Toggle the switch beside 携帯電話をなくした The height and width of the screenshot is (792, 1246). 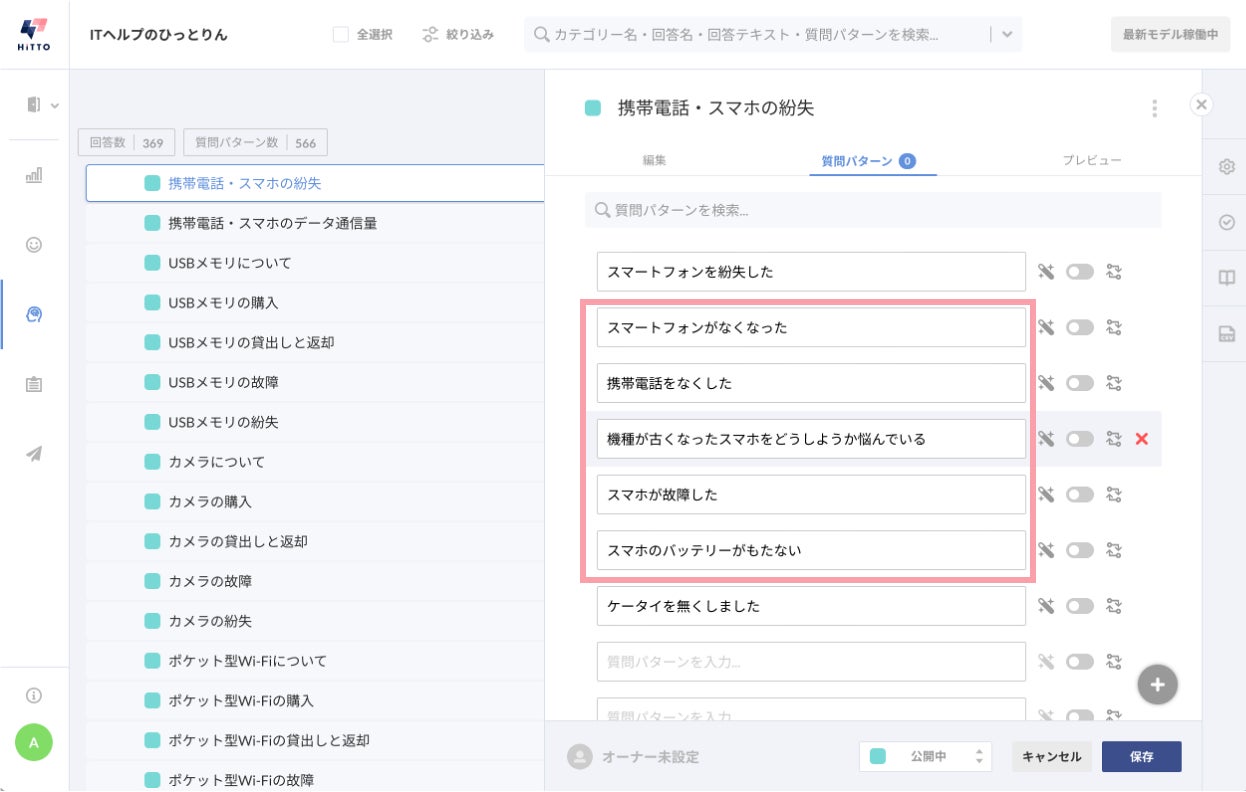click(x=1079, y=383)
